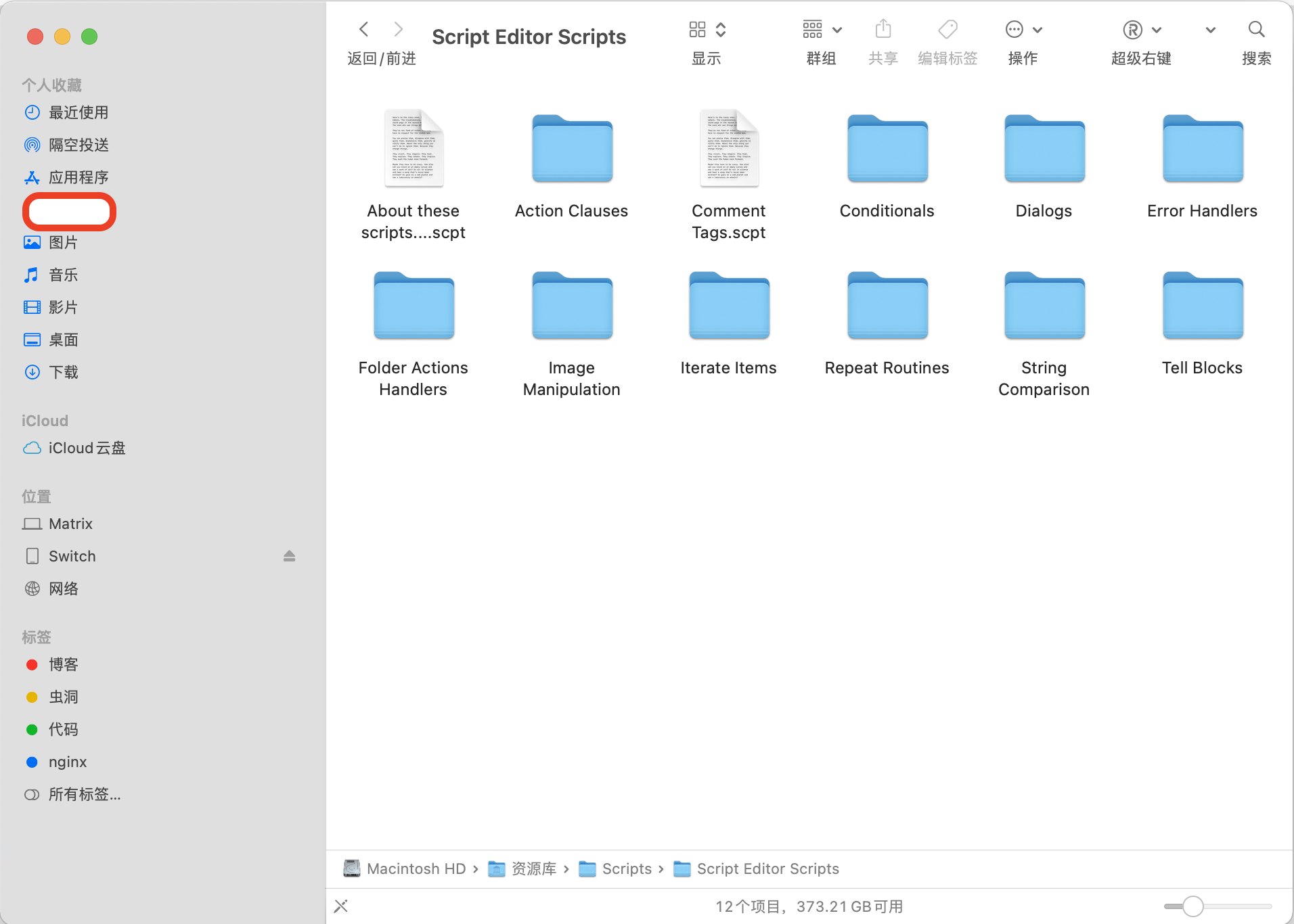
Task: Eject the Switch volume
Action: pyautogui.click(x=289, y=556)
